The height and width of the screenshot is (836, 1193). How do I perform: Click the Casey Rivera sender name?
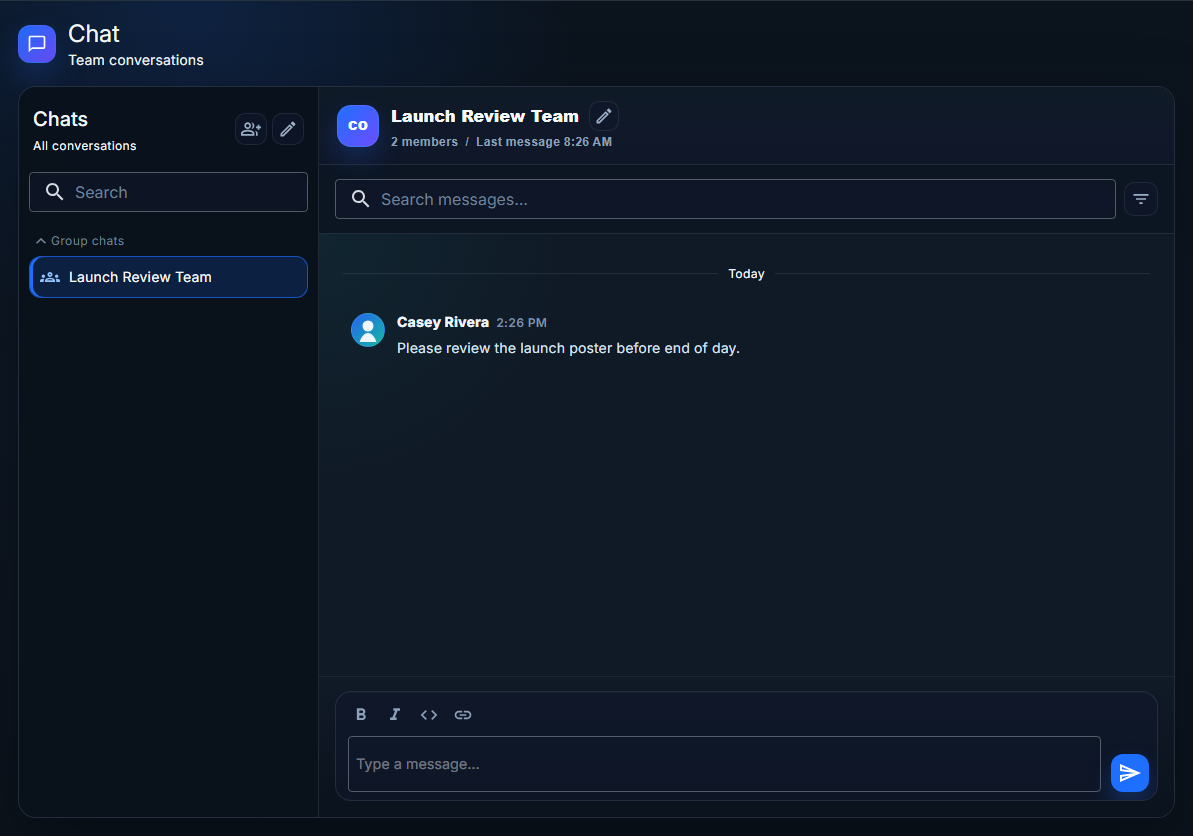443,322
